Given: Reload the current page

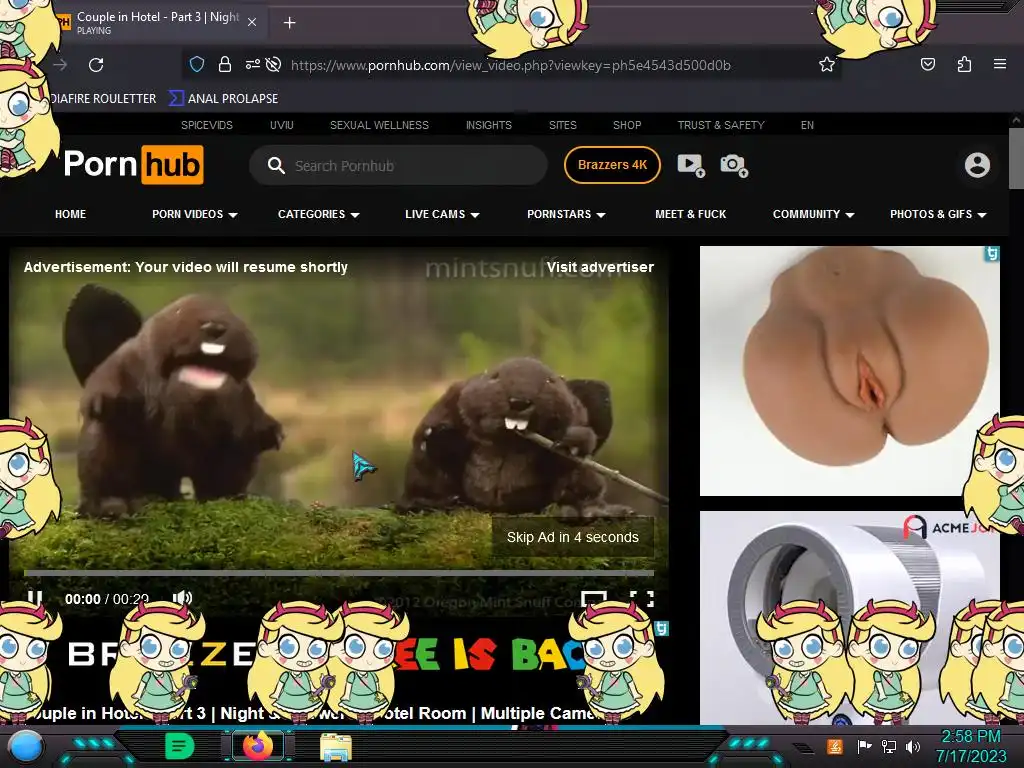Looking at the screenshot, I should (x=96, y=65).
